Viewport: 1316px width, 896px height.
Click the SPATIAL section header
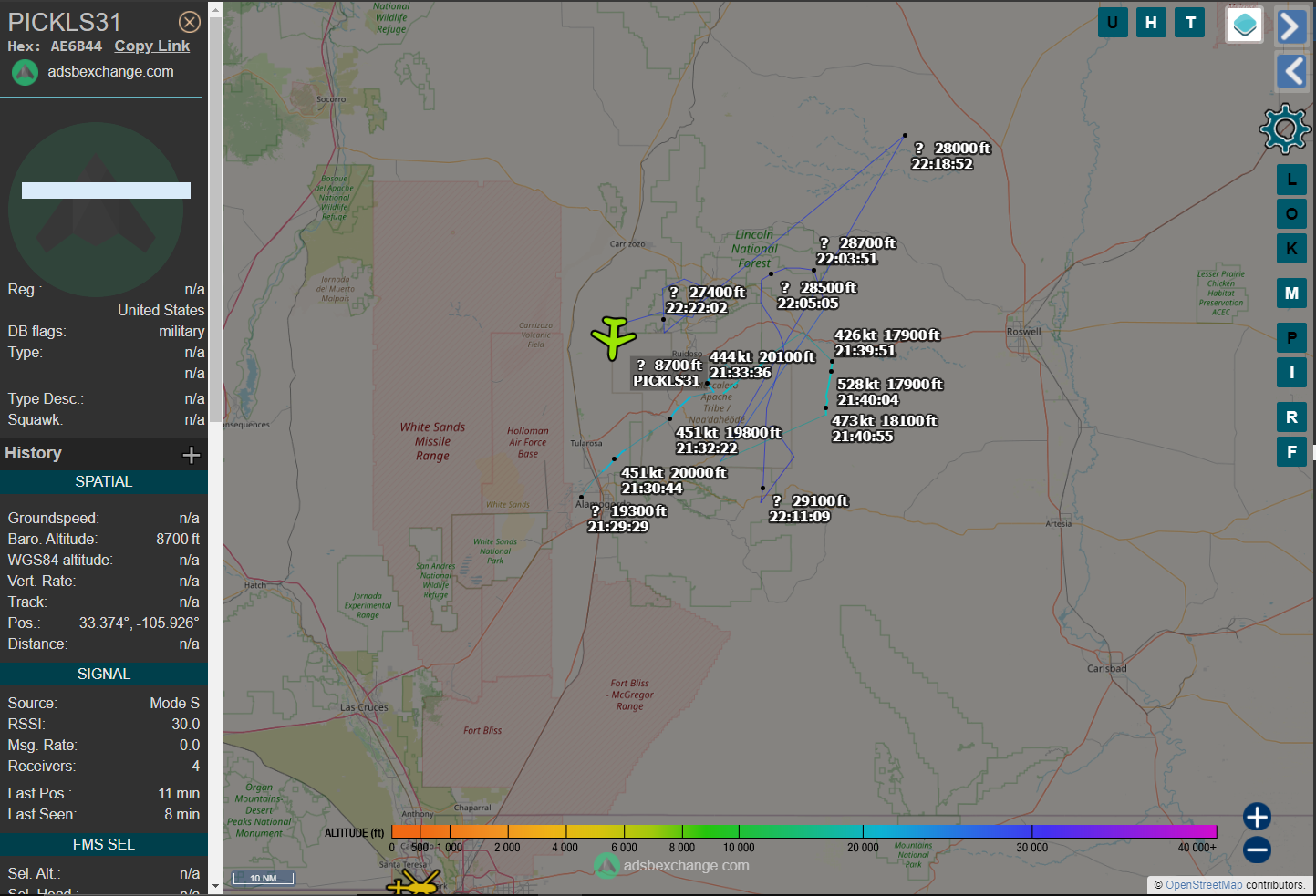click(x=104, y=481)
